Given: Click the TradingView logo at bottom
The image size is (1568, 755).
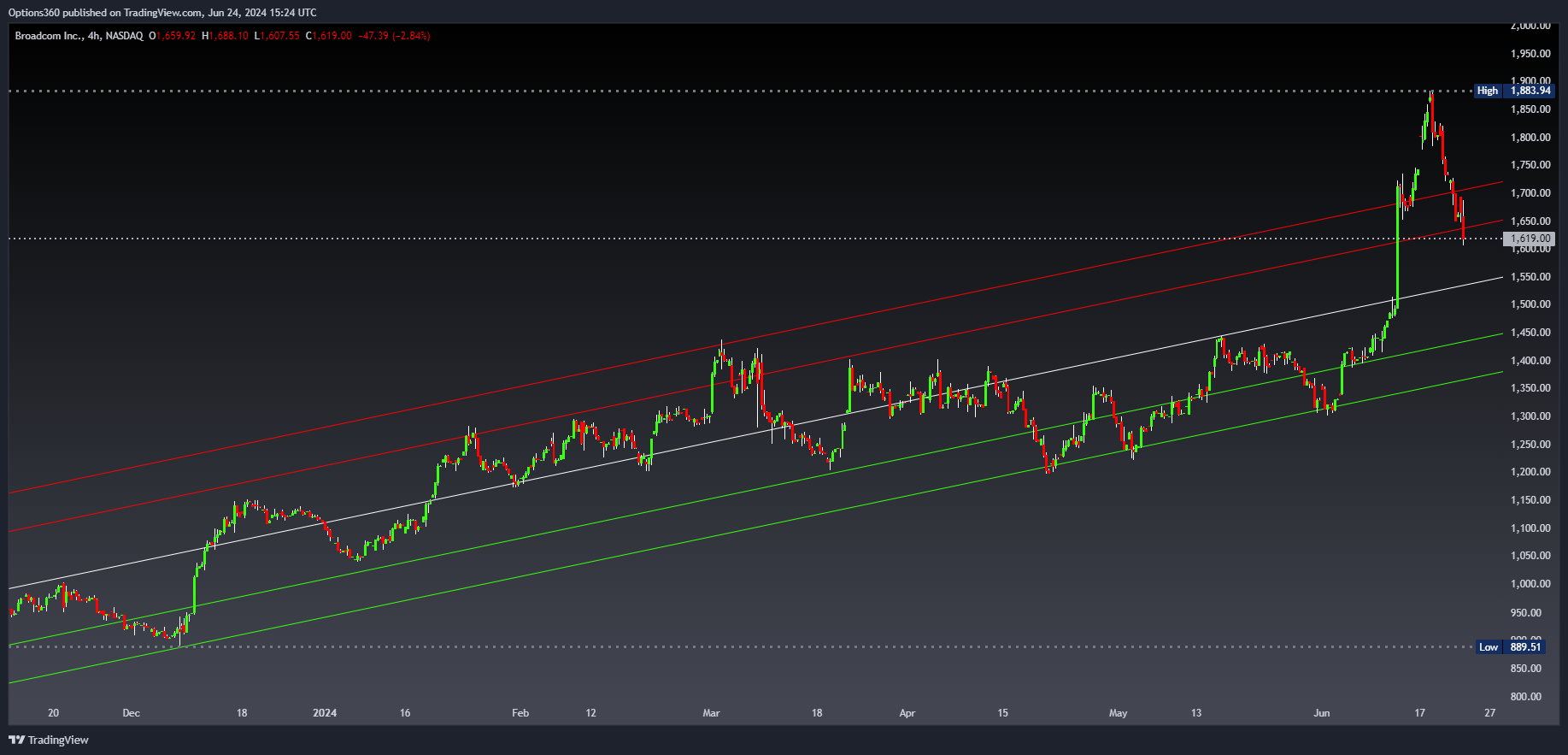Looking at the screenshot, I should click(x=49, y=740).
